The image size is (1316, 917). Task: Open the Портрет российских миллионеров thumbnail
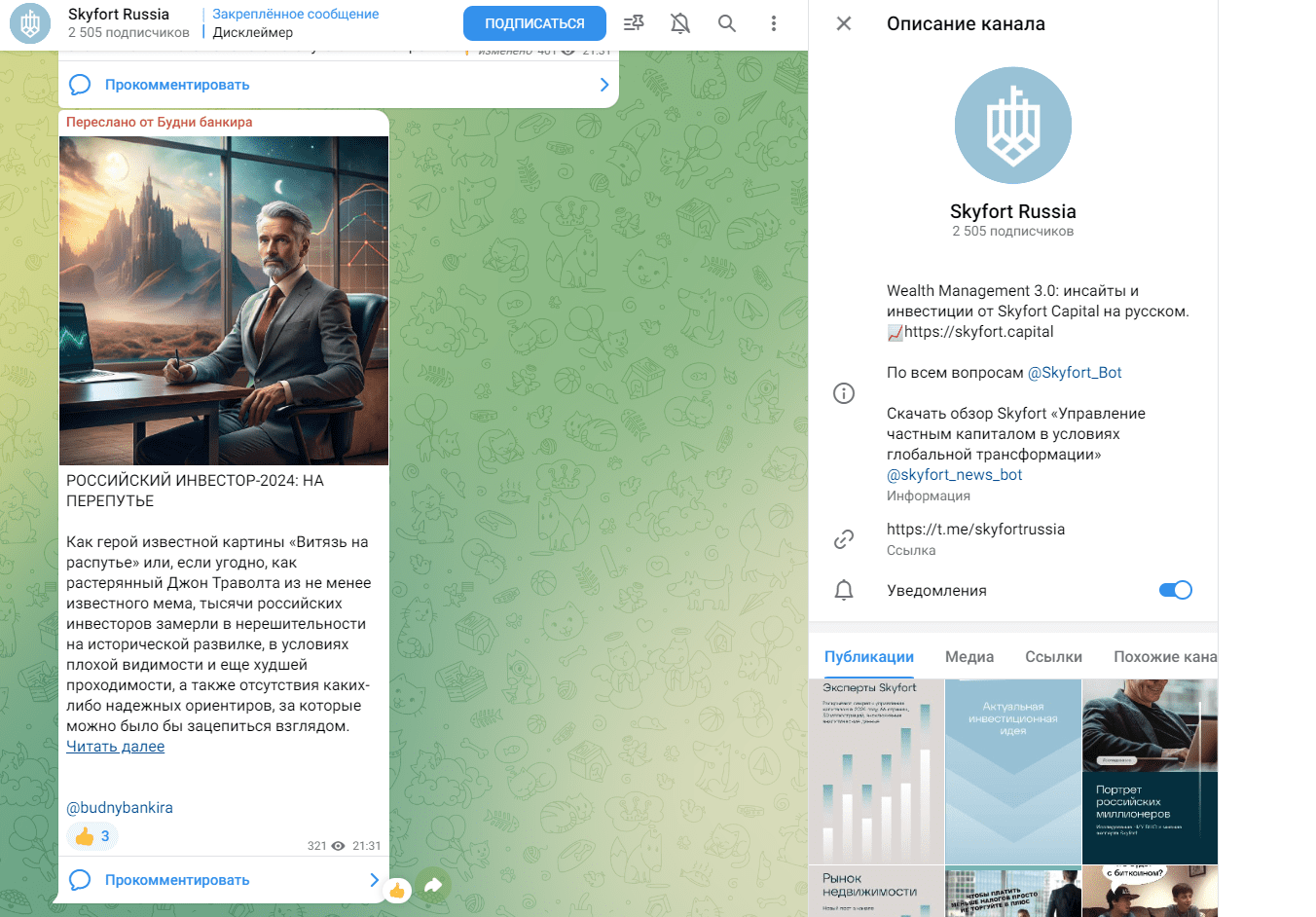(x=1150, y=772)
